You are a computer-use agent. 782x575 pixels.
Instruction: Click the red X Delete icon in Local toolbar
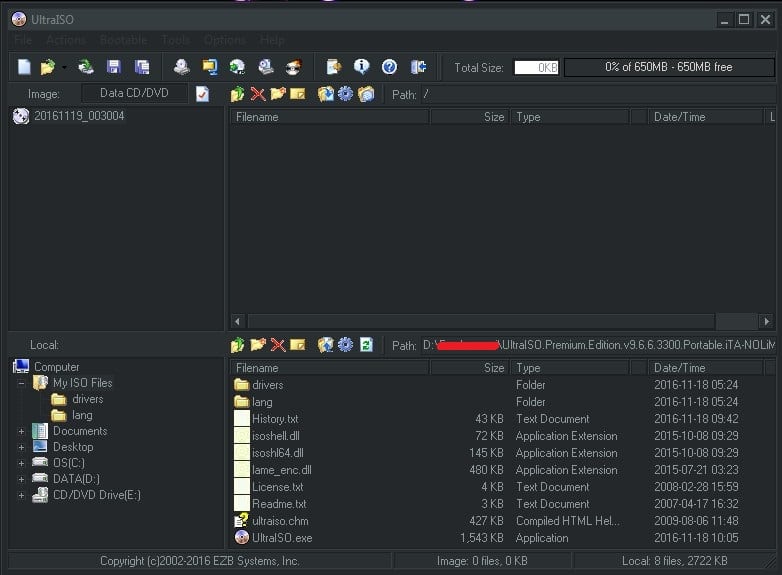point(278,345)
